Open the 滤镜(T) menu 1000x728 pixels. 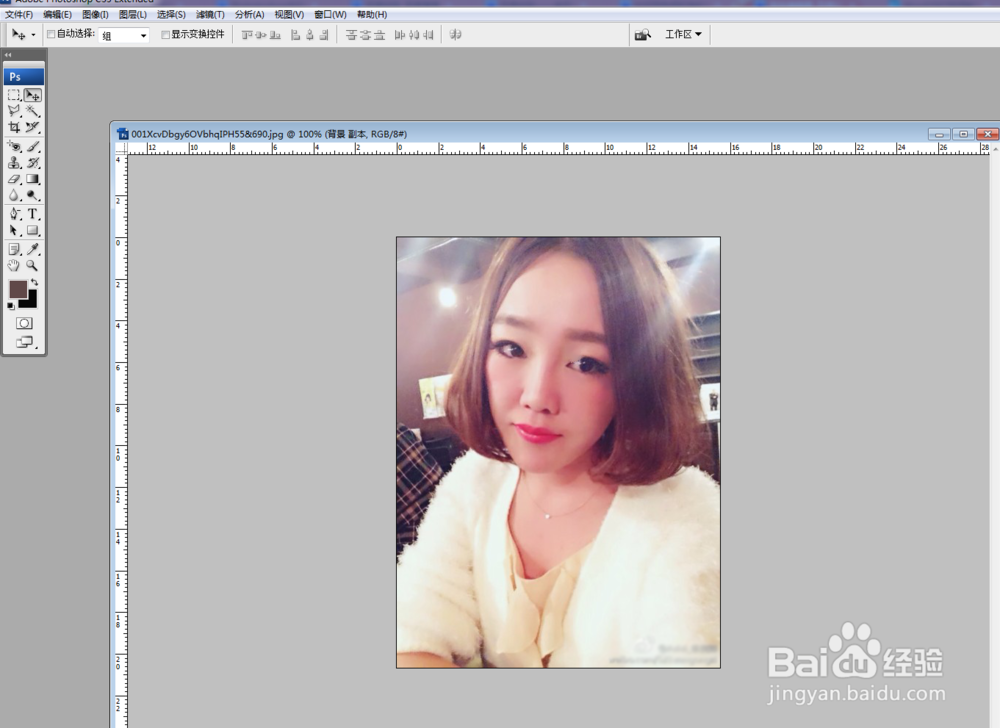(x=210, y=14)
